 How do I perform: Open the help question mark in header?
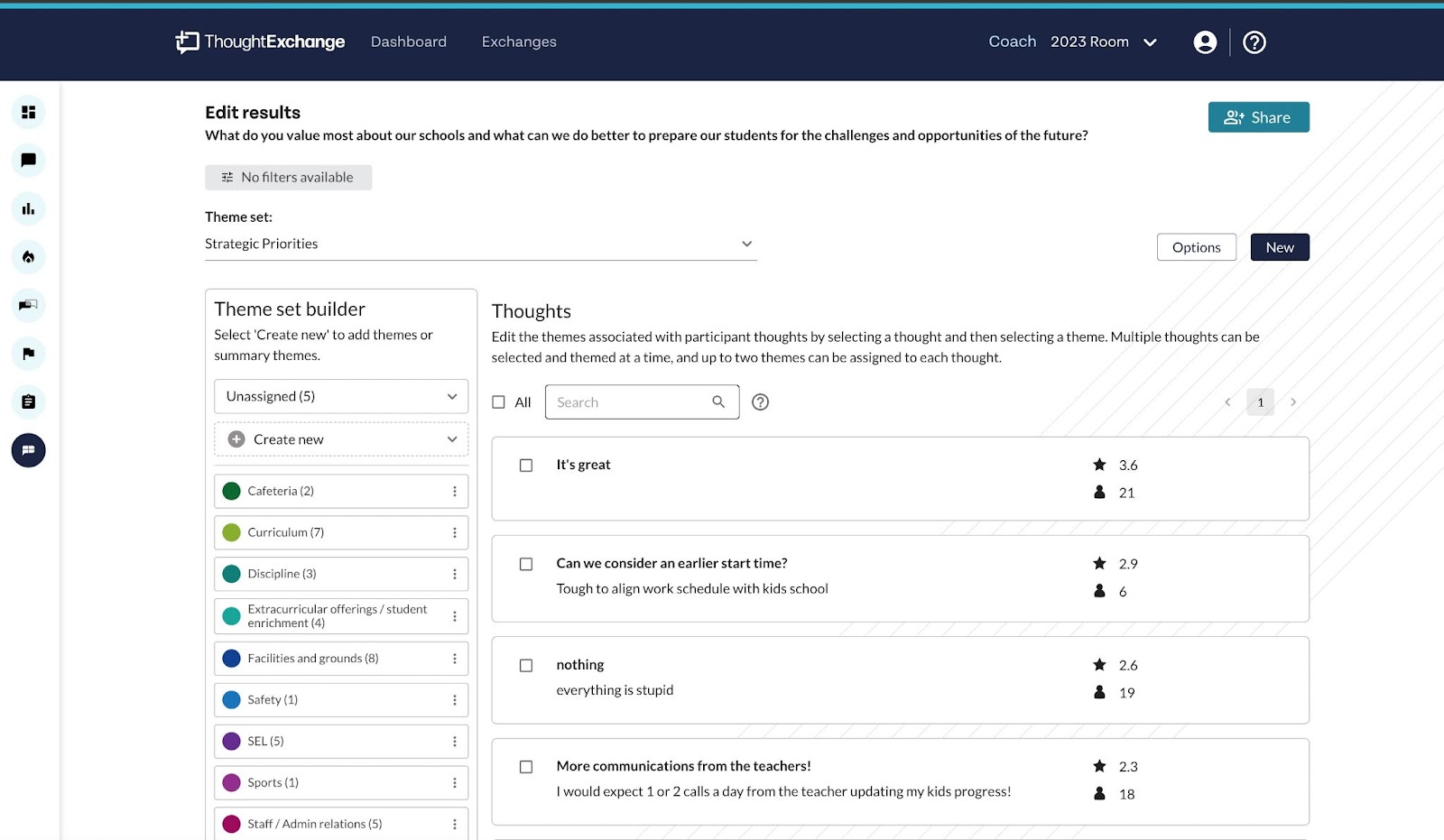pos(1254,42)
